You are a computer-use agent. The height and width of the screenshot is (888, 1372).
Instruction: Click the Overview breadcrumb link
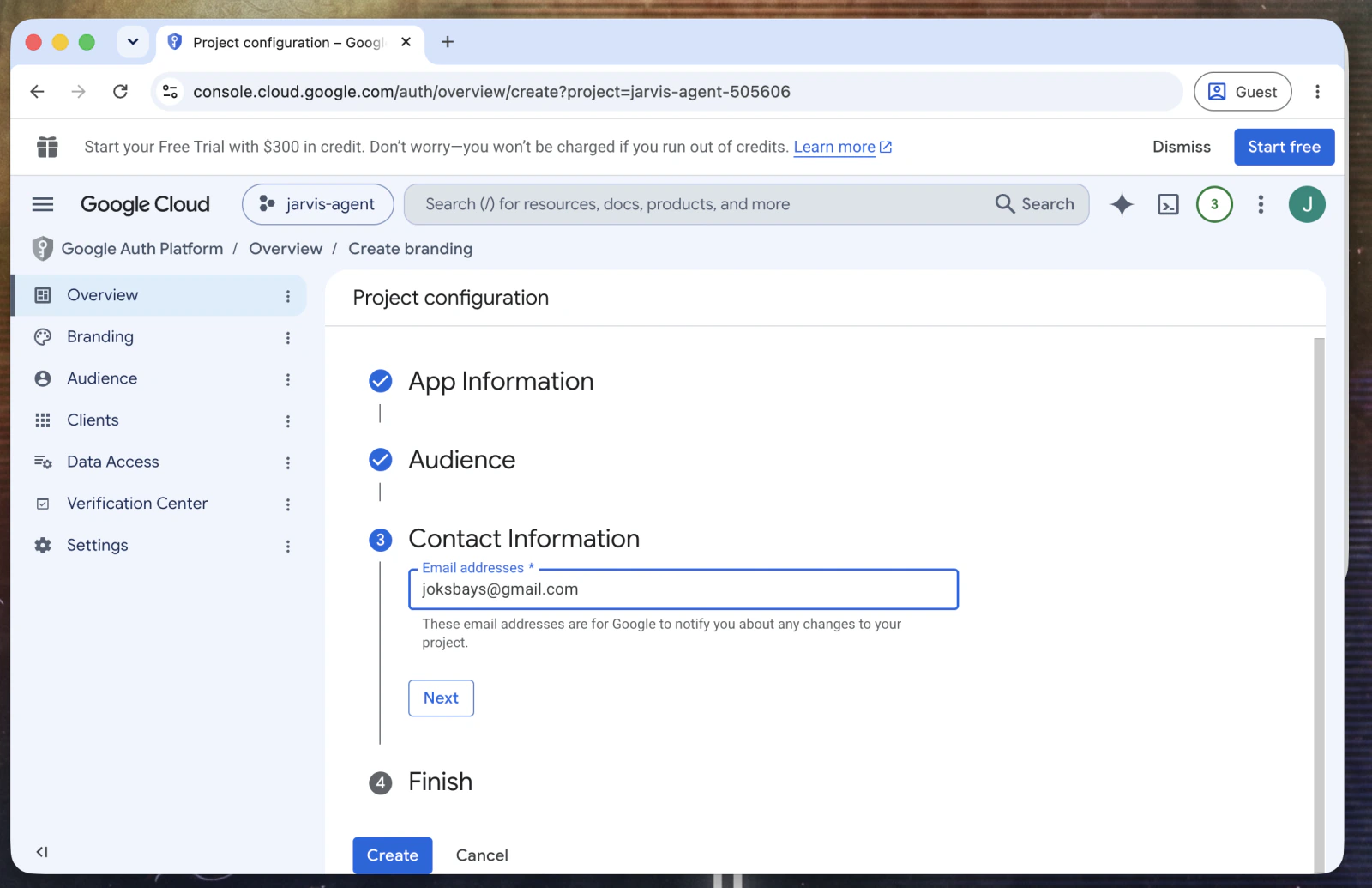[286, 249]
